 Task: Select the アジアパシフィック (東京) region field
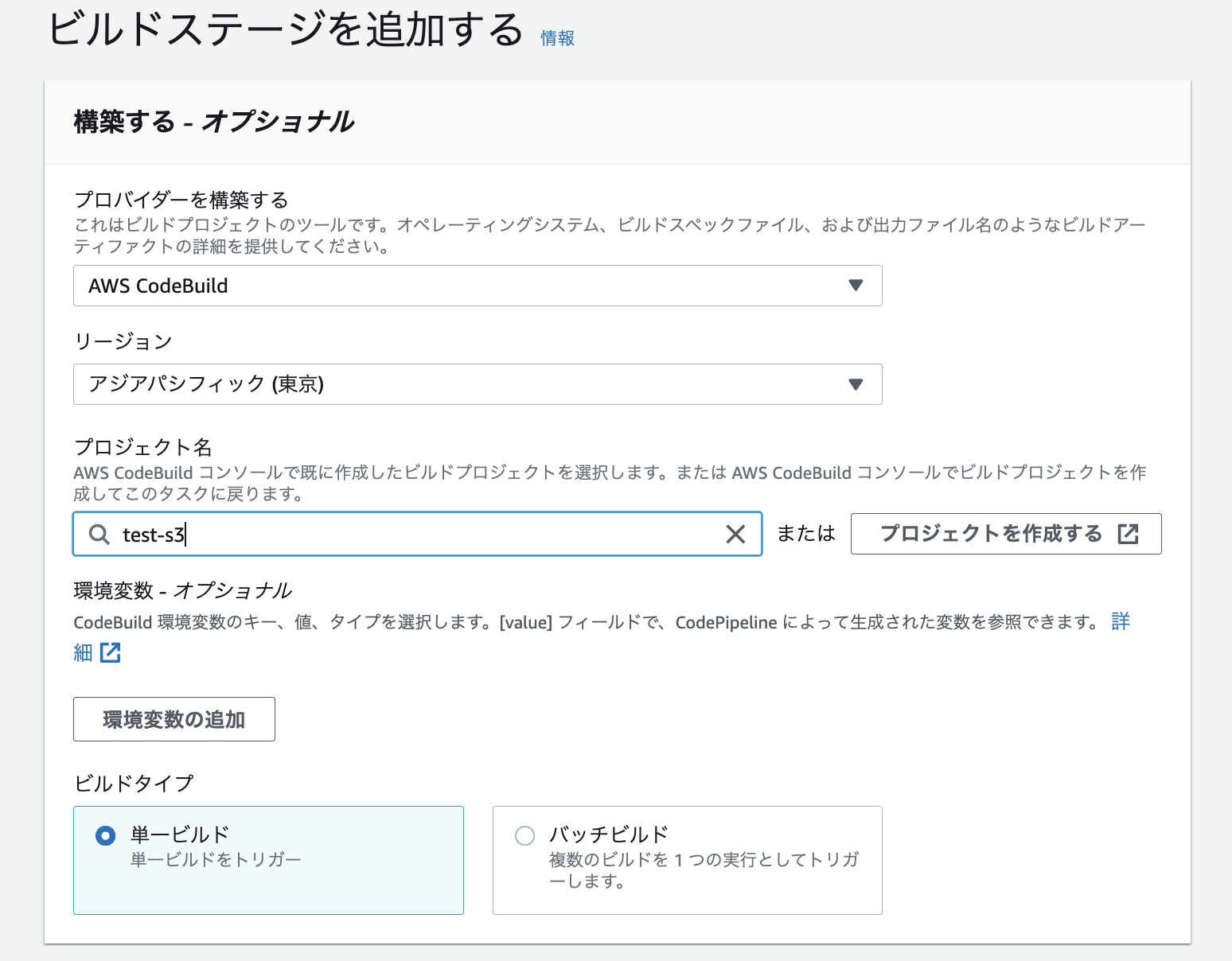click(x=478, y=384)
